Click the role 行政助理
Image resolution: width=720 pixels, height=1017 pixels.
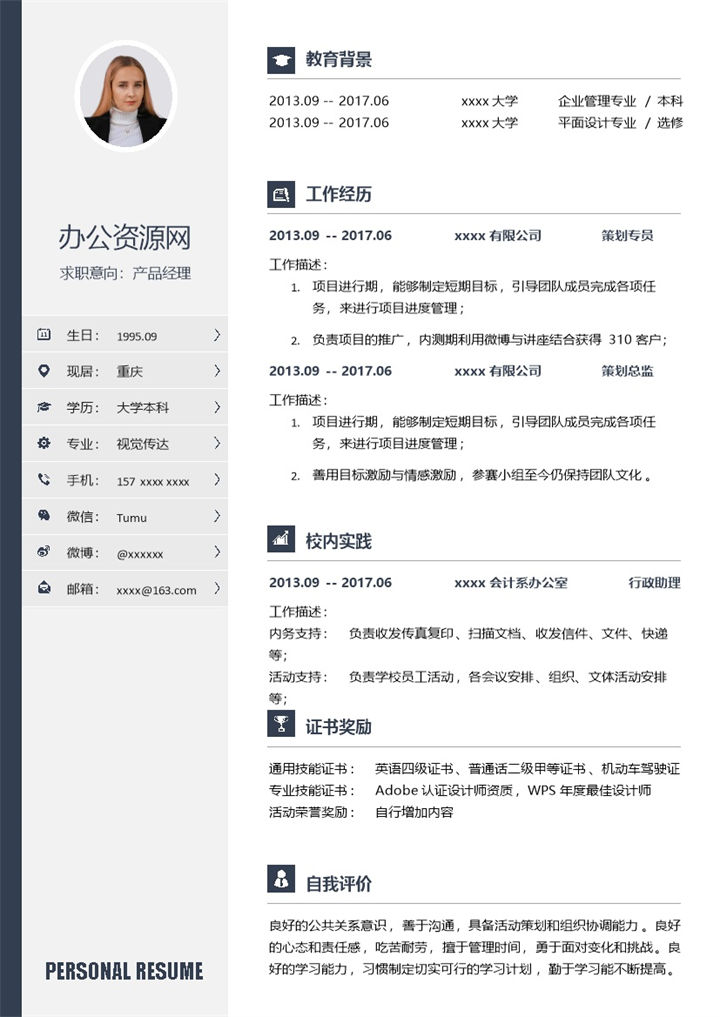(x=654, y=582)
